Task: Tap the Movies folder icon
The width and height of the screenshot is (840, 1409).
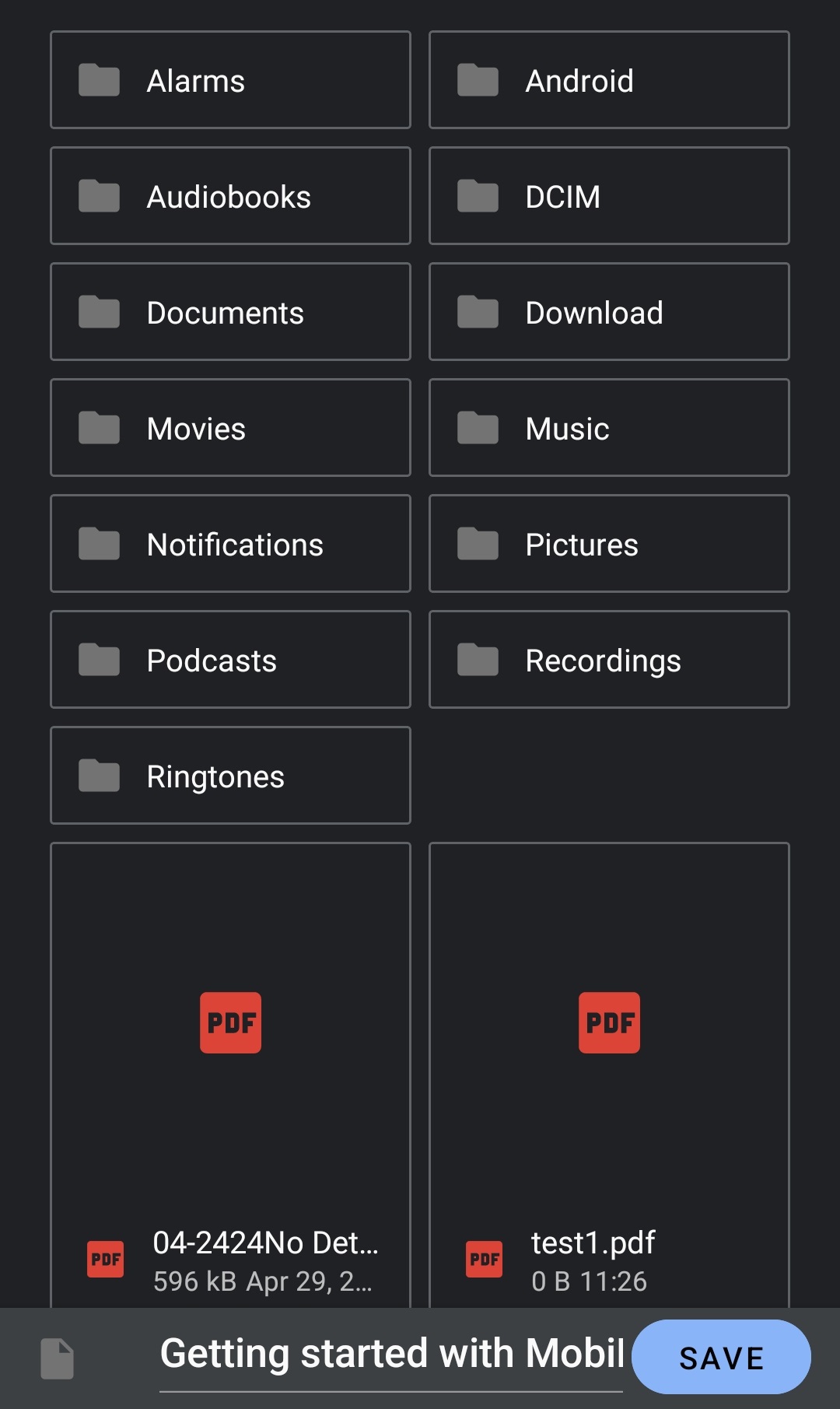Action: pos(99,428)
